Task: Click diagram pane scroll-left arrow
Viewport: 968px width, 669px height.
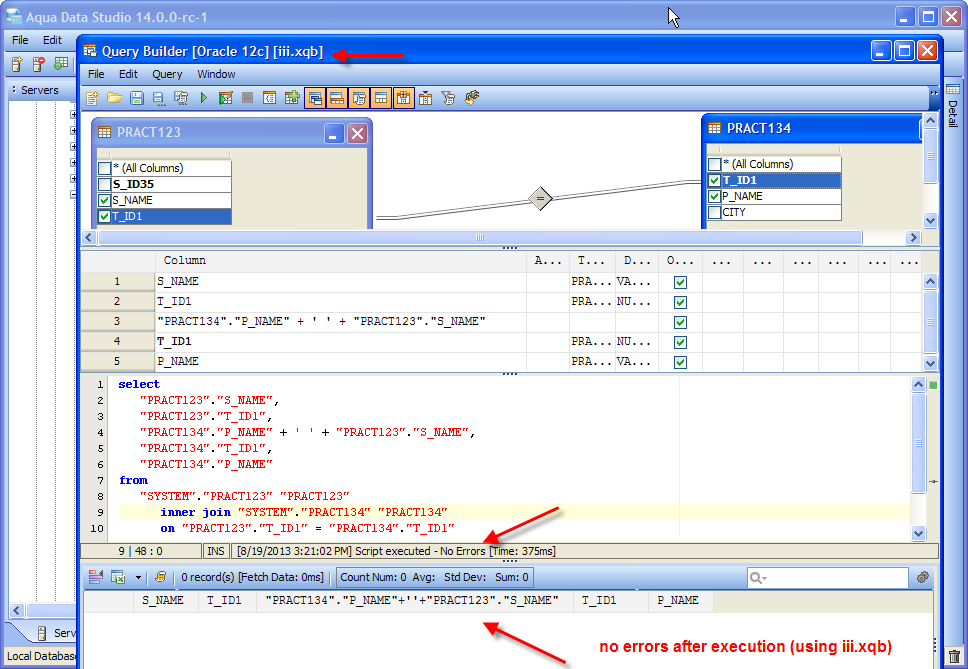Action: 90,238
